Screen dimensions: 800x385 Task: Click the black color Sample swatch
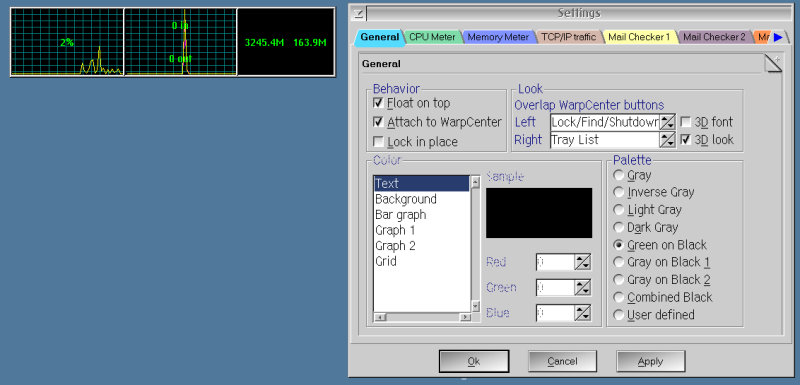click(x=539, y=213)
